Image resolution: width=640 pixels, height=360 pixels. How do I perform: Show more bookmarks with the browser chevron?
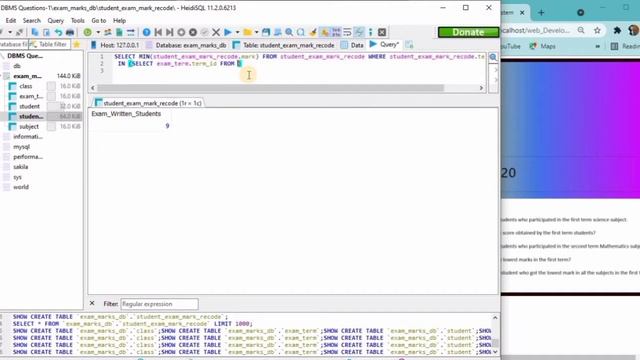[x=597, y=47]
